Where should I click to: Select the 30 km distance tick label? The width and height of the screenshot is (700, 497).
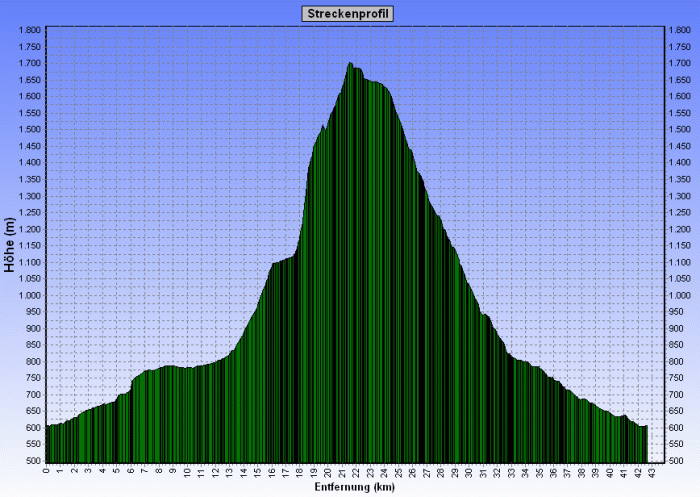468,472
